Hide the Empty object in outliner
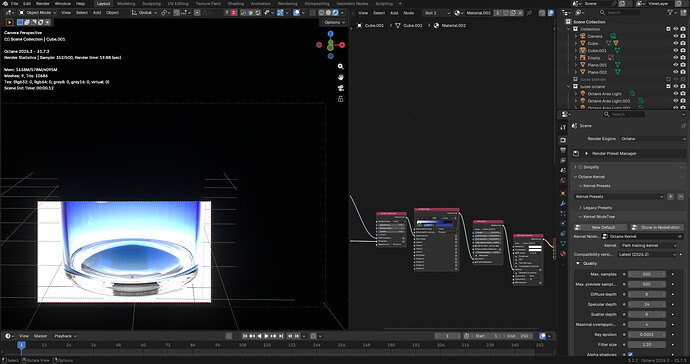The image size is (690, 364). point(675,58)
